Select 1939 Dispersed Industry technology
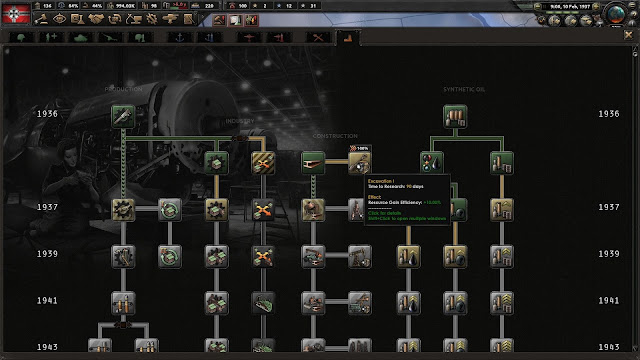Viewport: 640px width, 360px height. 263,256
